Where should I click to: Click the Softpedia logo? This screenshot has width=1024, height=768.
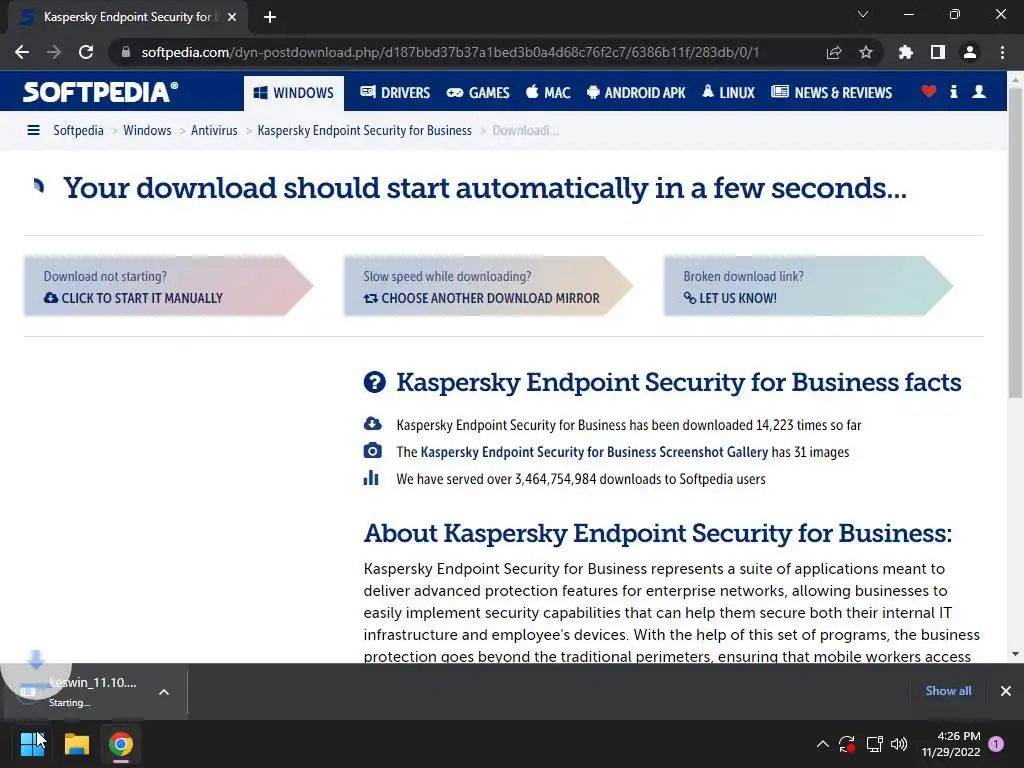[x=101, y=92]
